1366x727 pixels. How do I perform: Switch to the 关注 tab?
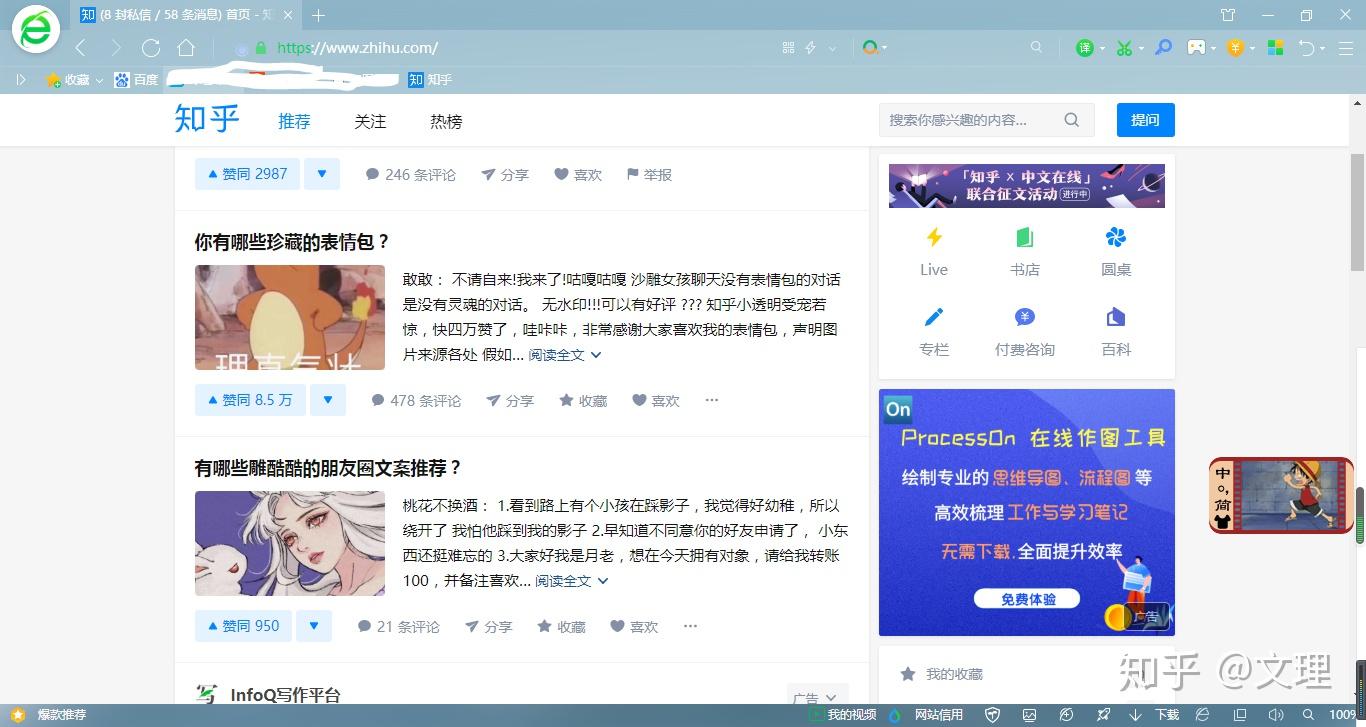point(370,121)
